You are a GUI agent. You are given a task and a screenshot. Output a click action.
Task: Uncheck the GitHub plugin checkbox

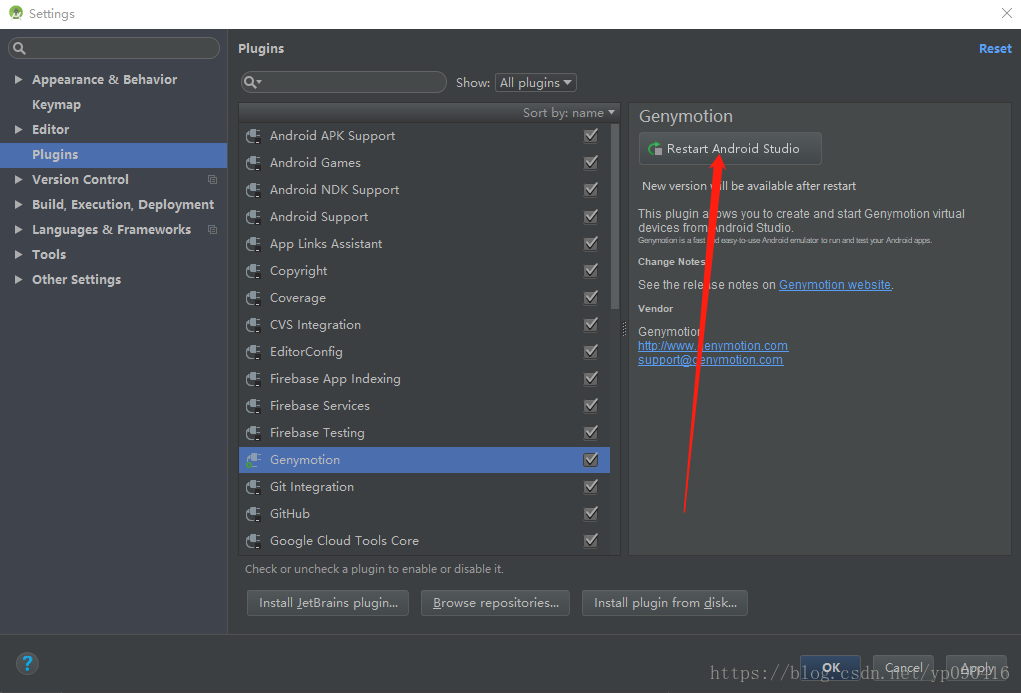click(x=591, y=514)
